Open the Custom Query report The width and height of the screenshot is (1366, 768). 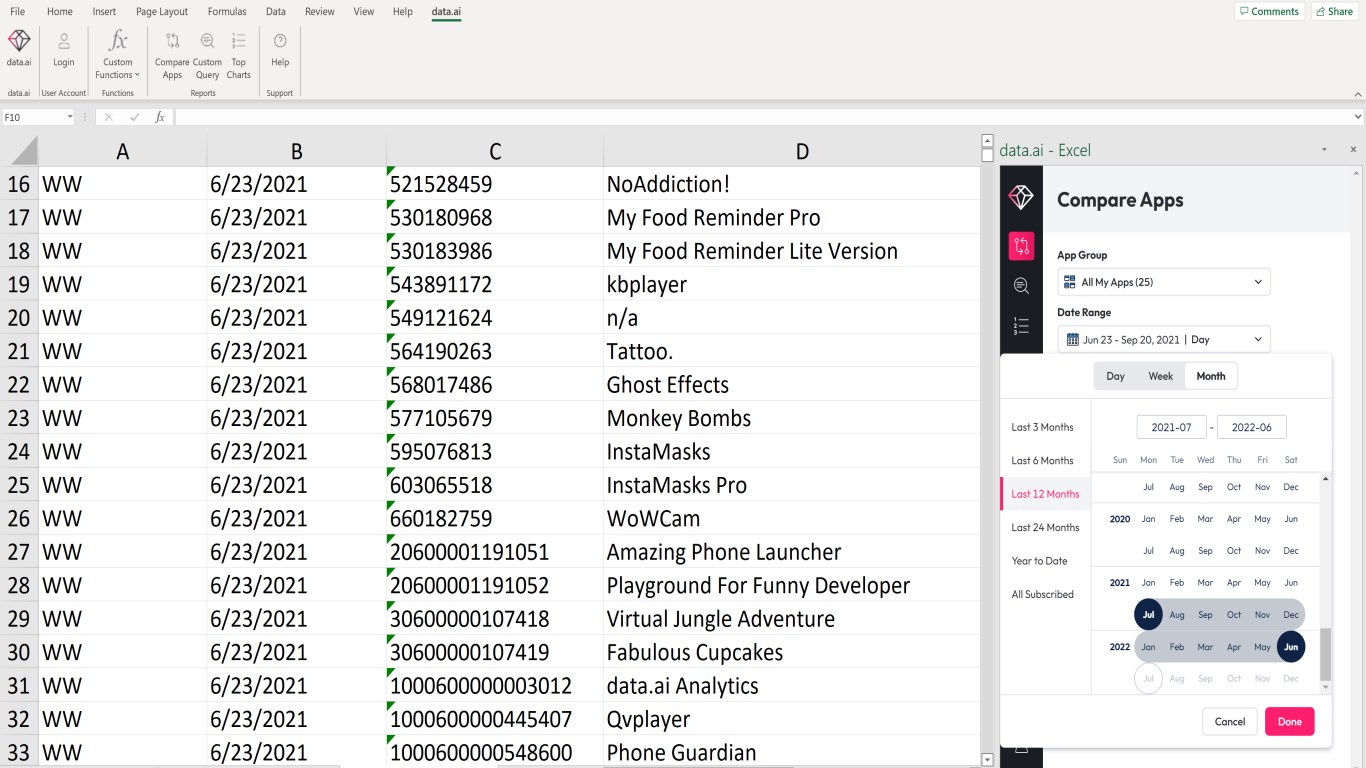tap(207, 54)
